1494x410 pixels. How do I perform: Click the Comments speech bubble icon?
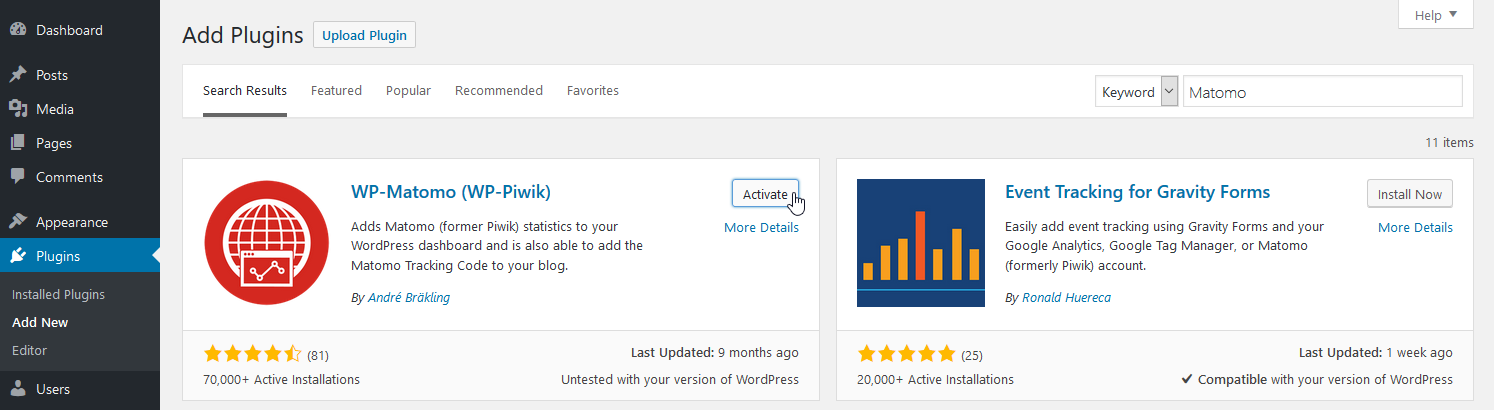tap(18, 177)
